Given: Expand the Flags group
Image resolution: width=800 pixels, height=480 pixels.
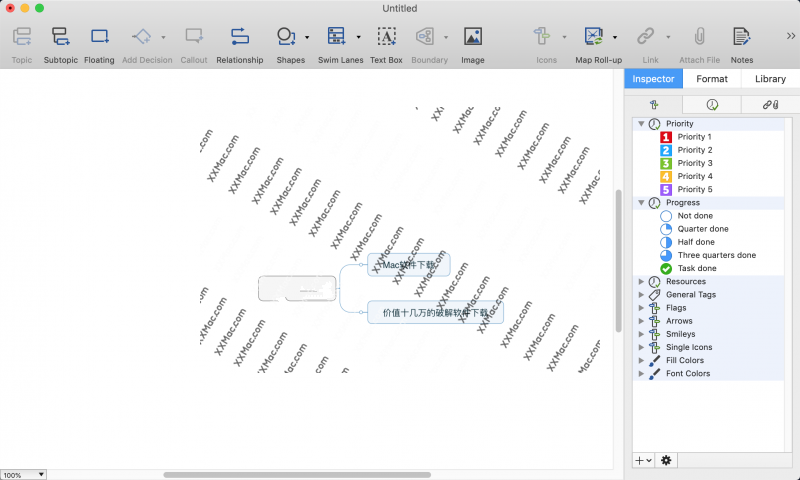Looking at the screenshot, I should point(641,308).
